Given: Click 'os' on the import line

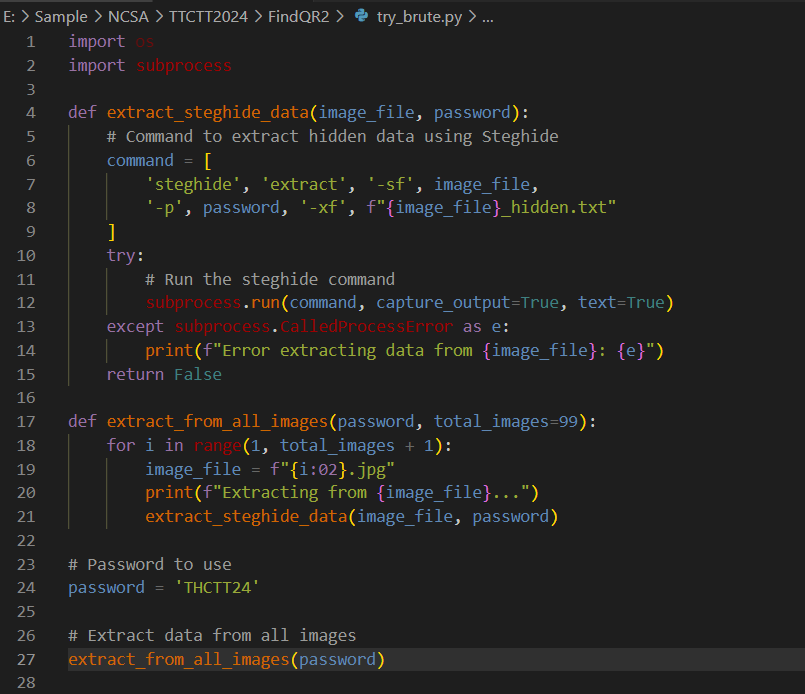Looking at the screenshot, I should (x=145, y=42).
